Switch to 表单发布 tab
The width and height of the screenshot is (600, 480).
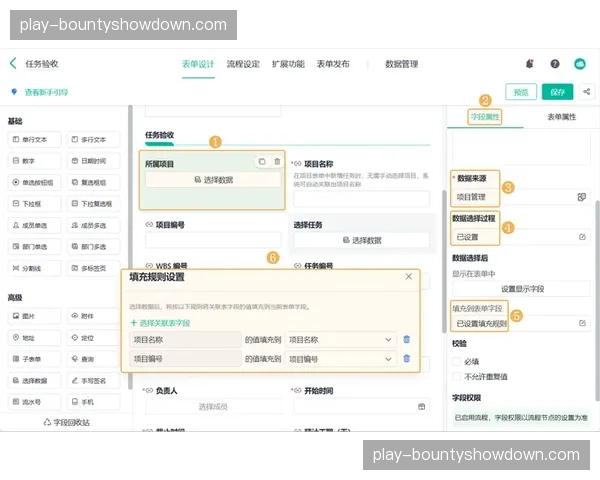333,64
